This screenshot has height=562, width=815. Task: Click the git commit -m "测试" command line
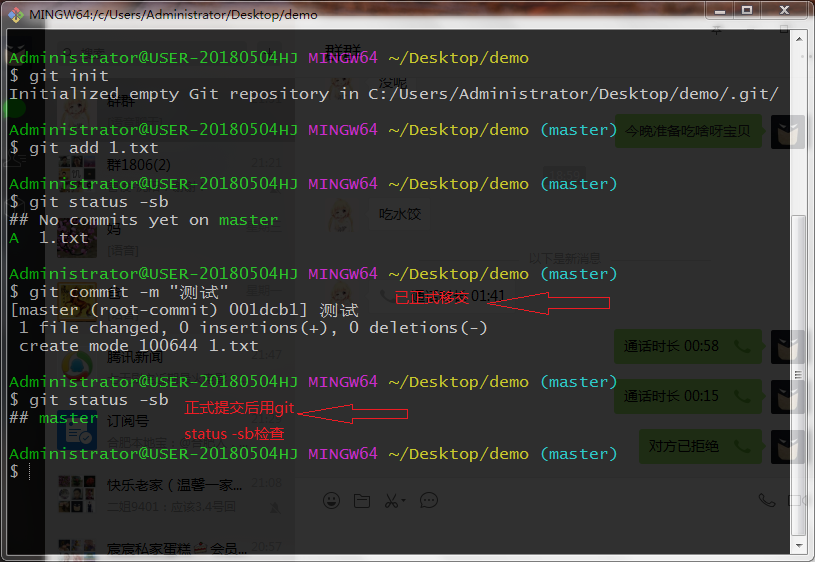(119, 292)
